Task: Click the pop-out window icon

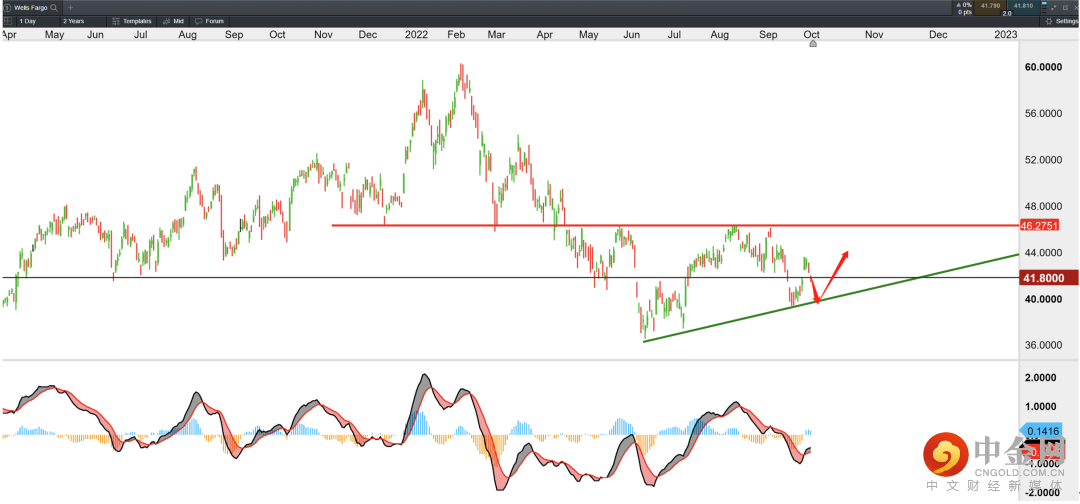Action: click(x=1065, y=8)
